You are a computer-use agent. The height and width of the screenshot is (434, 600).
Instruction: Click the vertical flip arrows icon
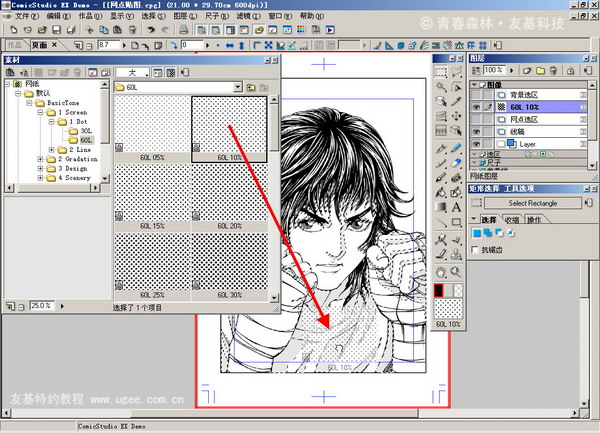click(241, 46)
